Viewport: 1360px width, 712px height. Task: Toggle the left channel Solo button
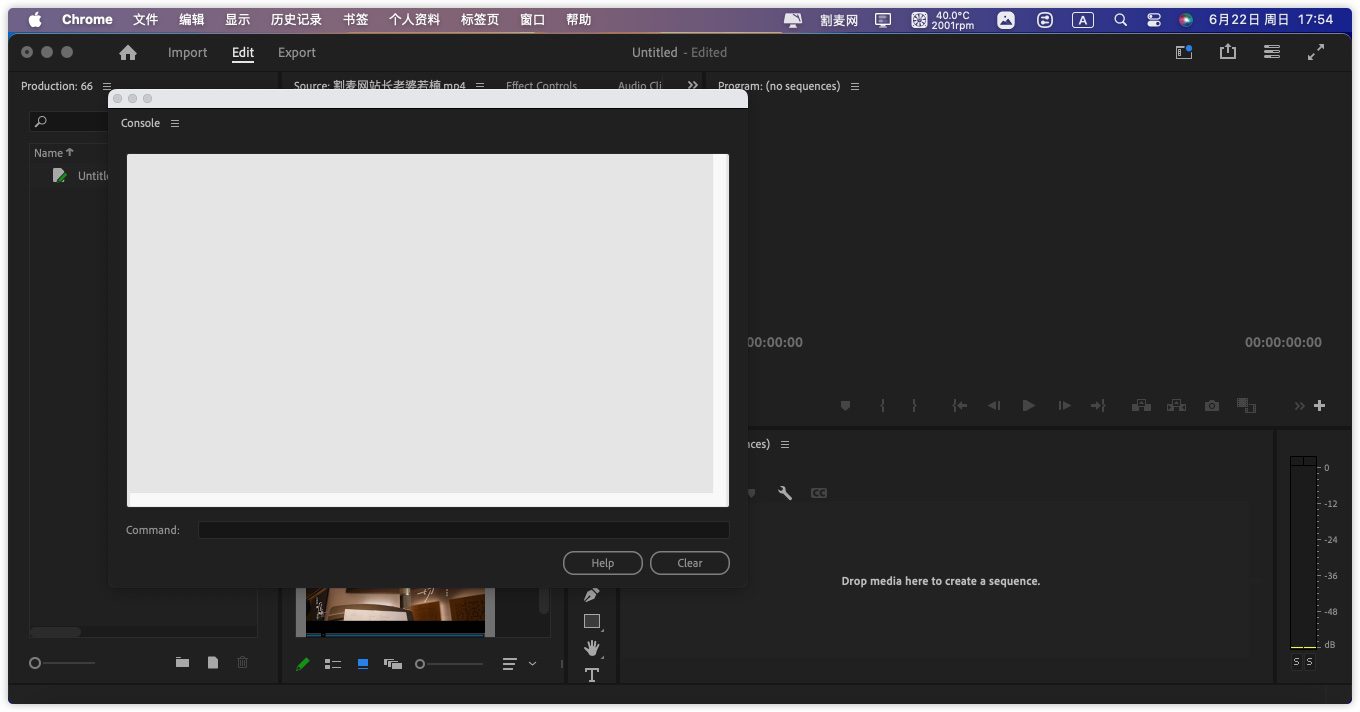(x=1296, y=662)
